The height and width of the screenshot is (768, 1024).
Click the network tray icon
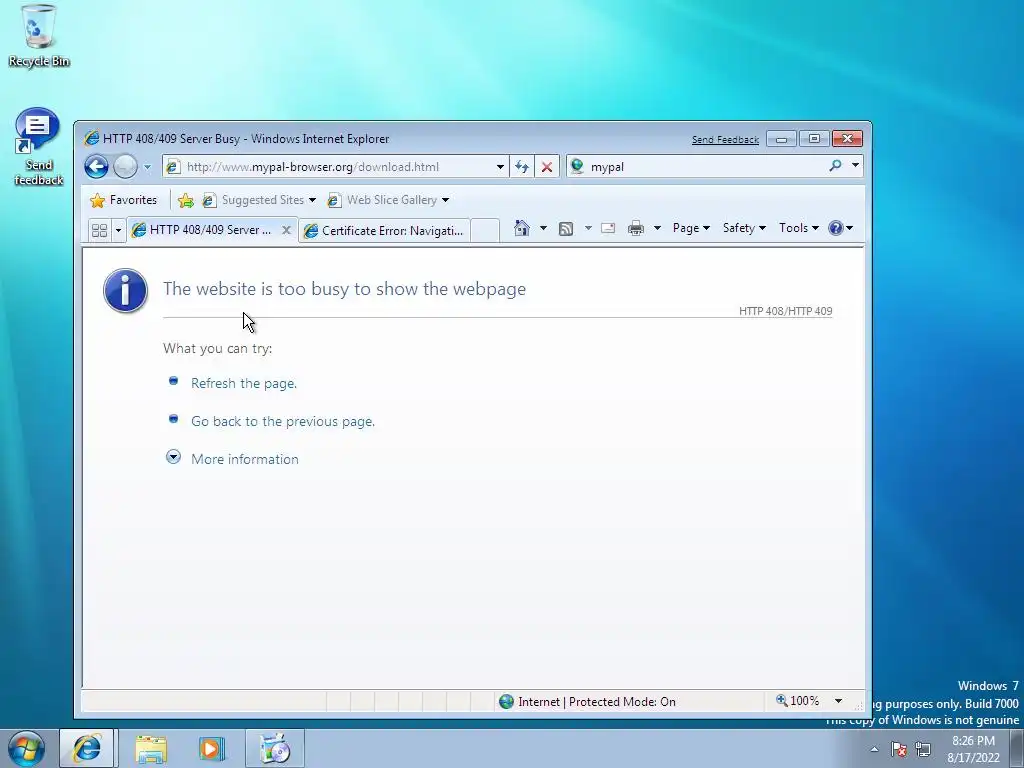923,749
